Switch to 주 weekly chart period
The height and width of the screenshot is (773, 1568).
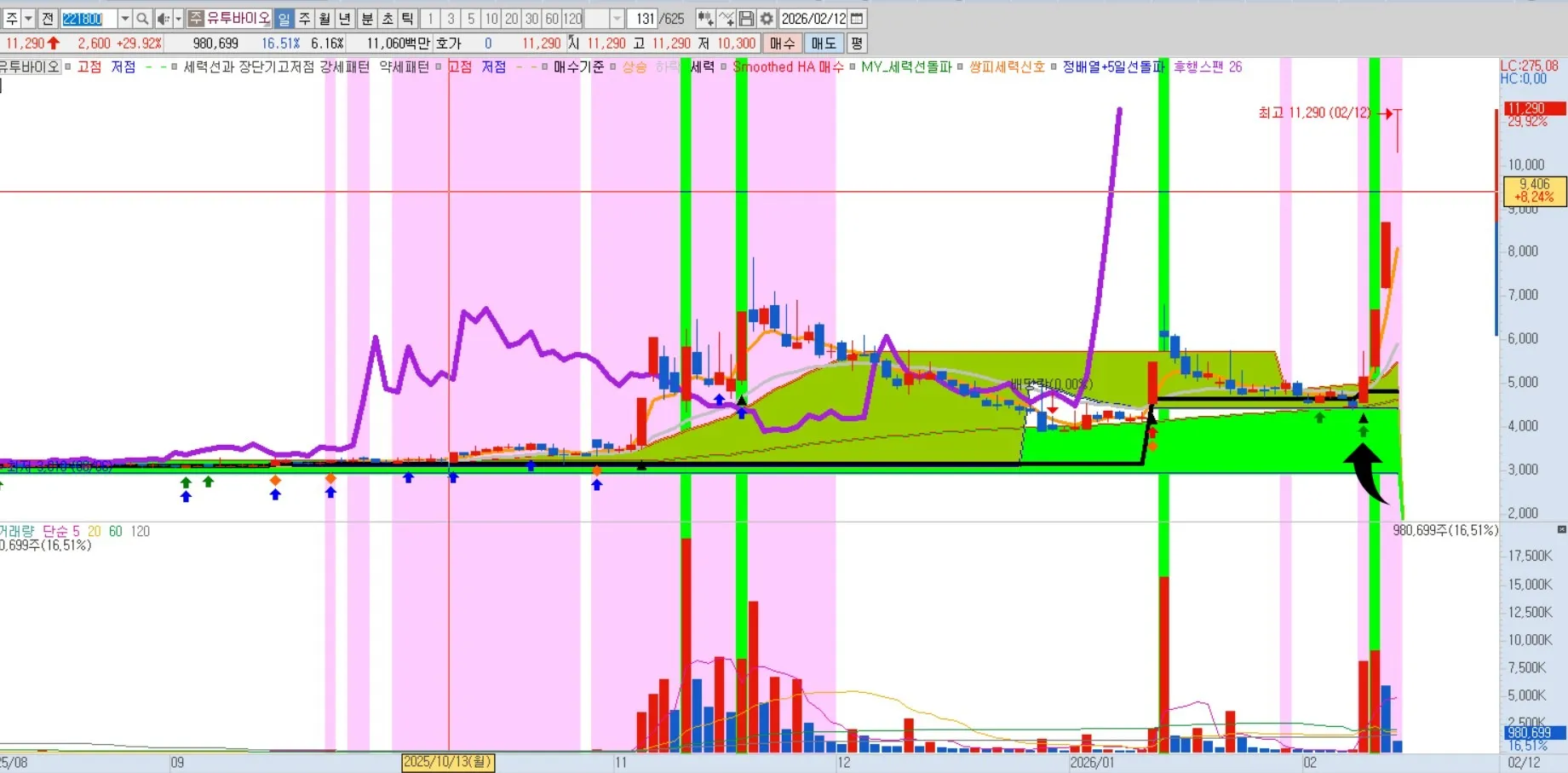[x=304, y=19]
